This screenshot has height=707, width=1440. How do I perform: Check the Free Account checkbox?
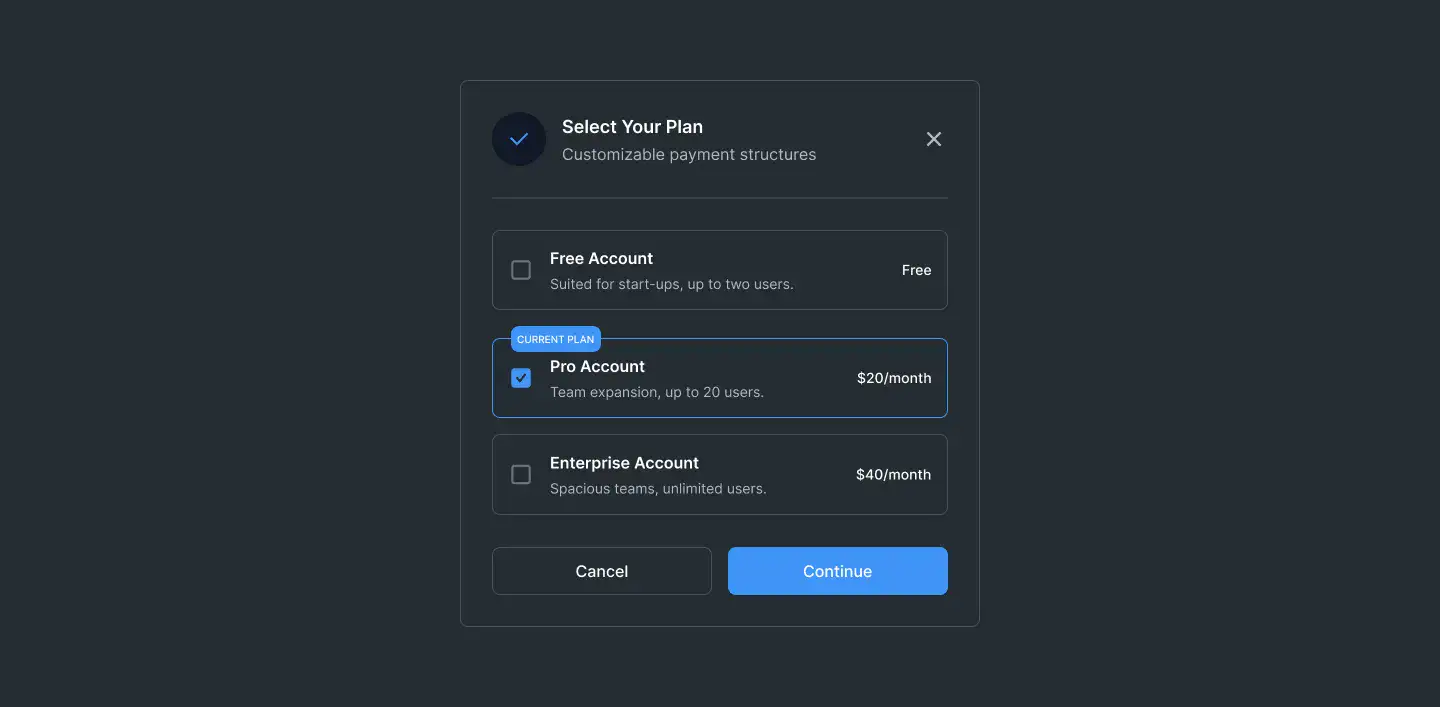click(521, 270)
